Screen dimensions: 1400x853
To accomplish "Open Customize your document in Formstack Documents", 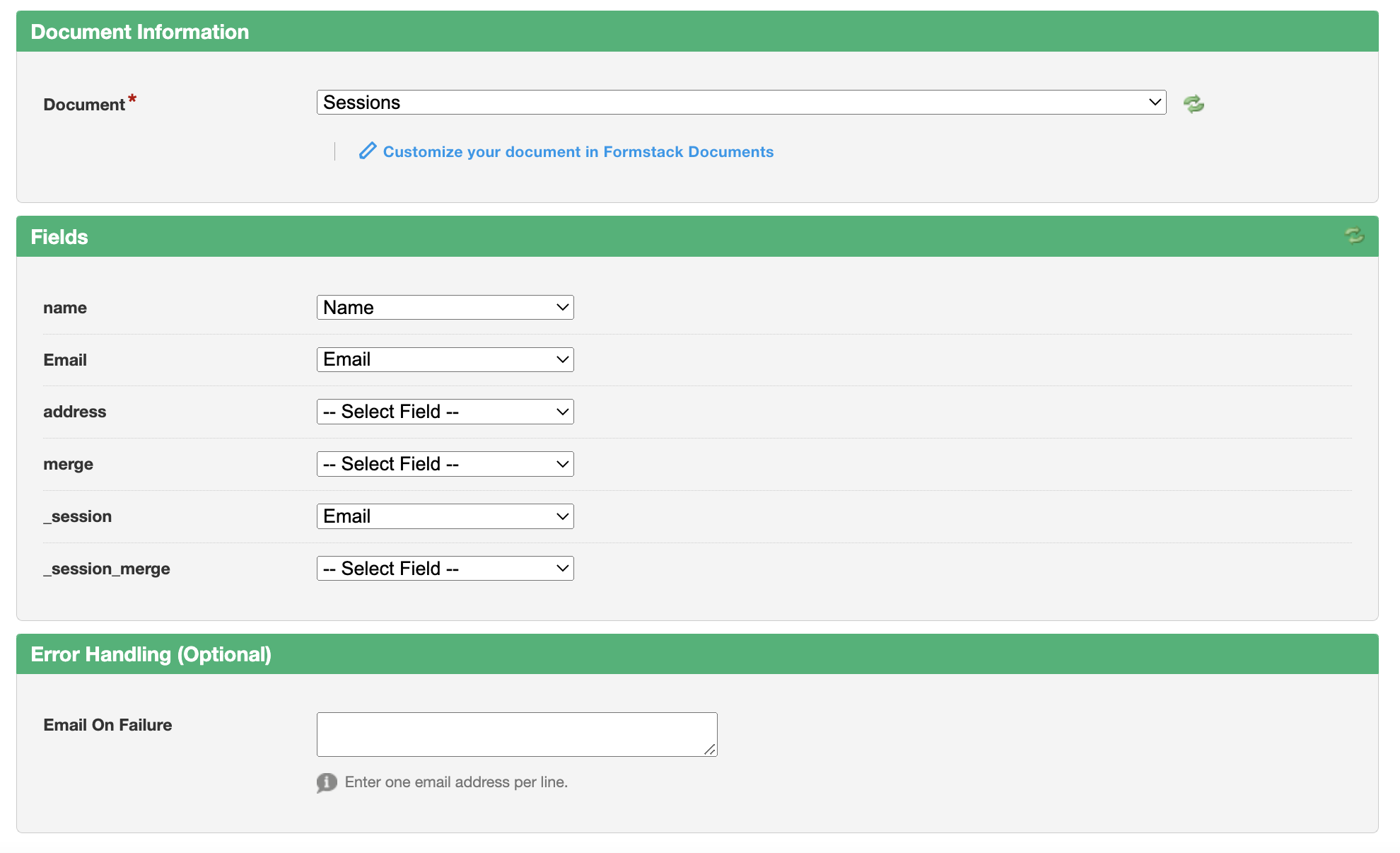I will pos(578,152).
